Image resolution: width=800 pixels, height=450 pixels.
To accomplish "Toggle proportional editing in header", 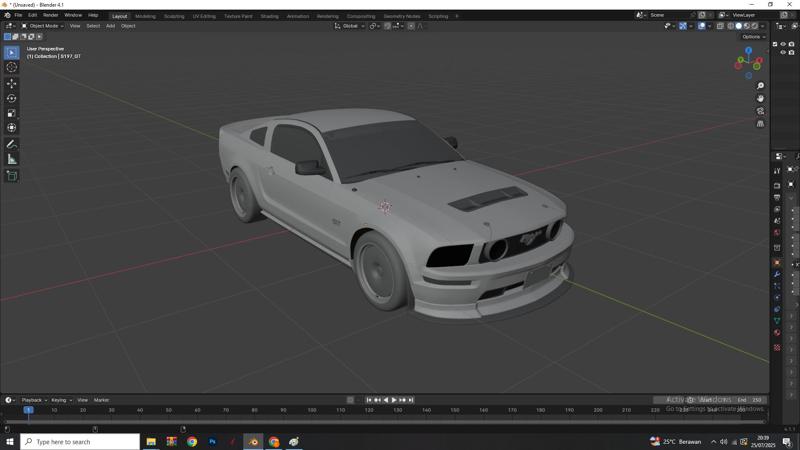I will (411, 26).
